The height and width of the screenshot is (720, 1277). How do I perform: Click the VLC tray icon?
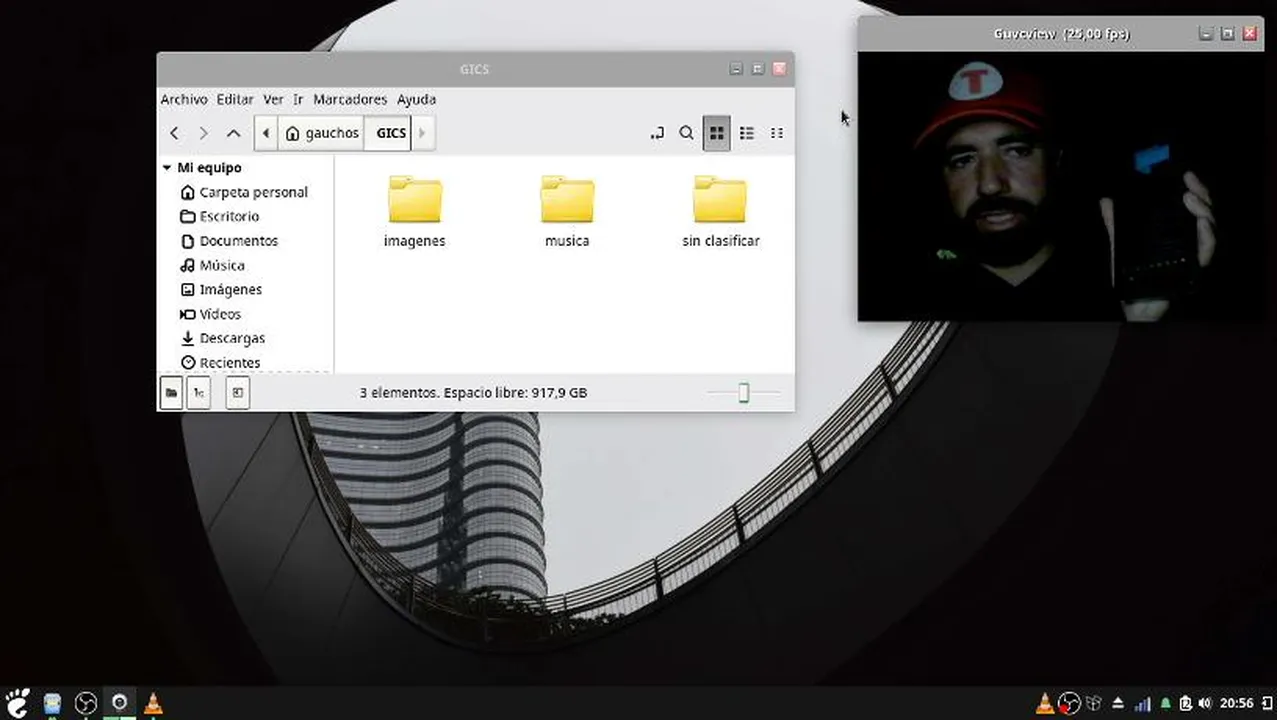(1045, 703)
